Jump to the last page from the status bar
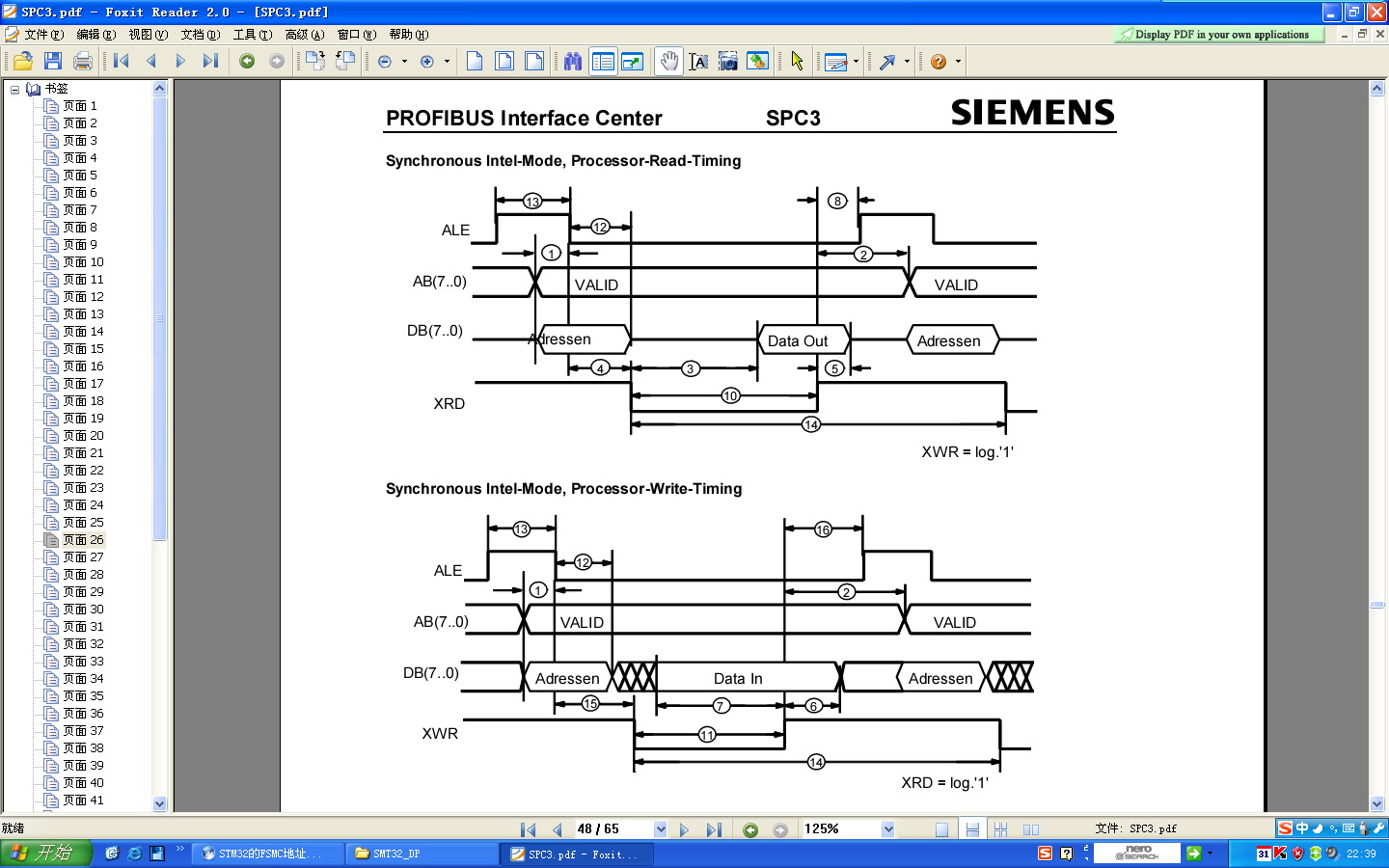Viewport: 1389px width, 868px height. pyautogui.click(x=714, y=829)
